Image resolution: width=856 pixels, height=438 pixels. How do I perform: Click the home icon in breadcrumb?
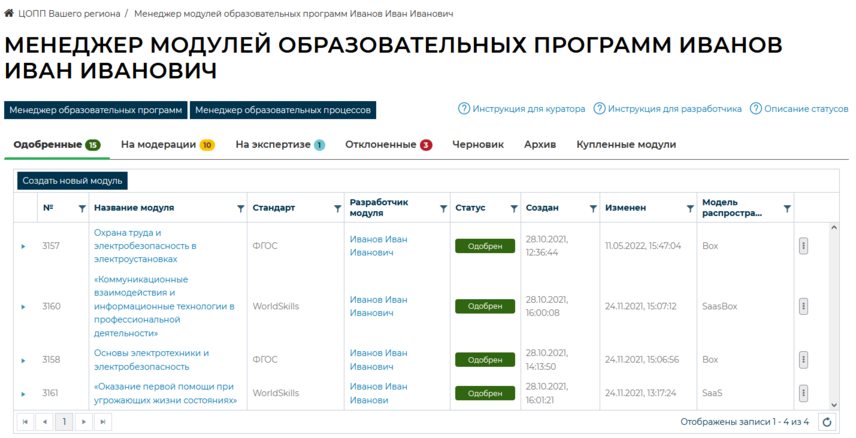pos(9,15)
